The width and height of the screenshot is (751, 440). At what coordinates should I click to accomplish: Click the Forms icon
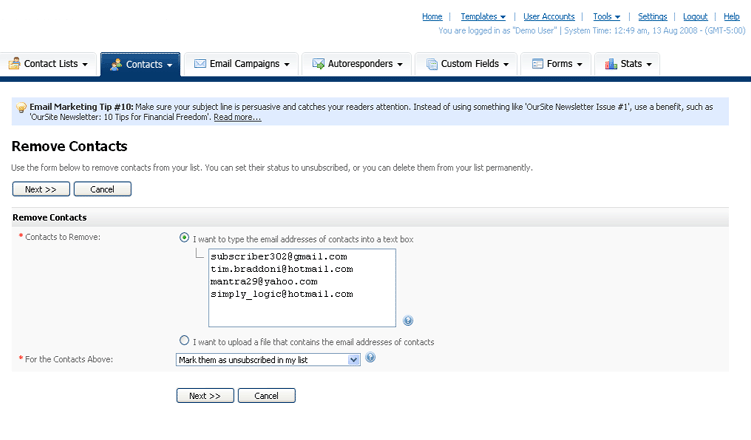pos(537,64)
